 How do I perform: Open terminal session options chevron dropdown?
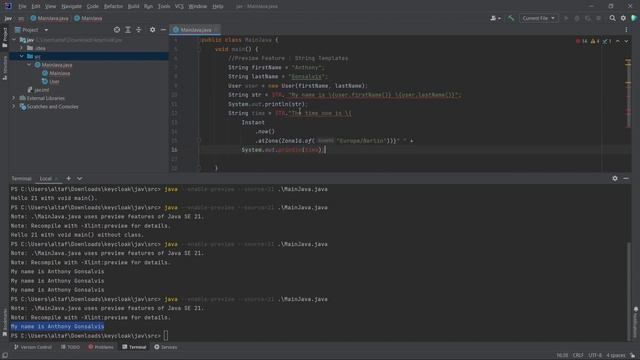click(80, 178)
